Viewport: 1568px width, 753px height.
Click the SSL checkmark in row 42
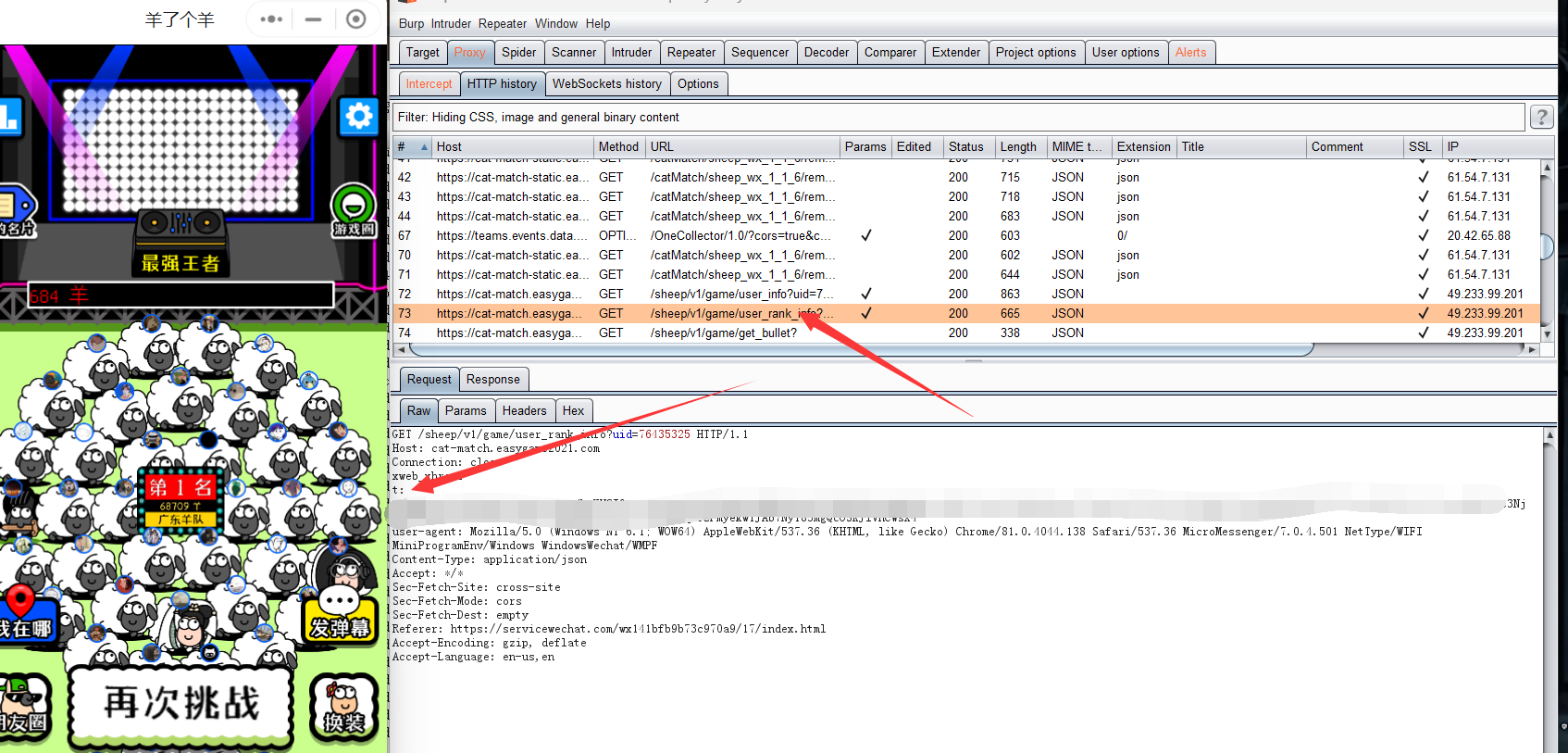pyautogui.click(x=1423, y=177)
